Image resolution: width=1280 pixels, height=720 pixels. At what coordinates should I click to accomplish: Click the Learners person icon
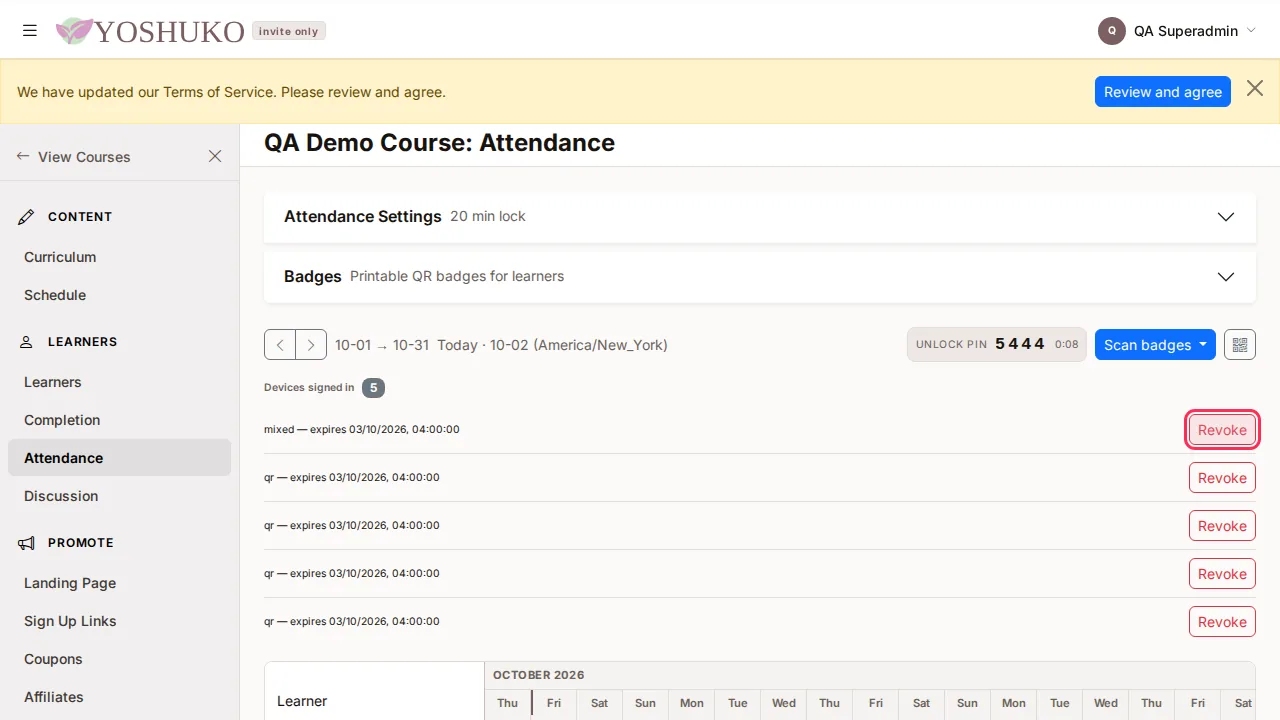(x=27, y=342)
